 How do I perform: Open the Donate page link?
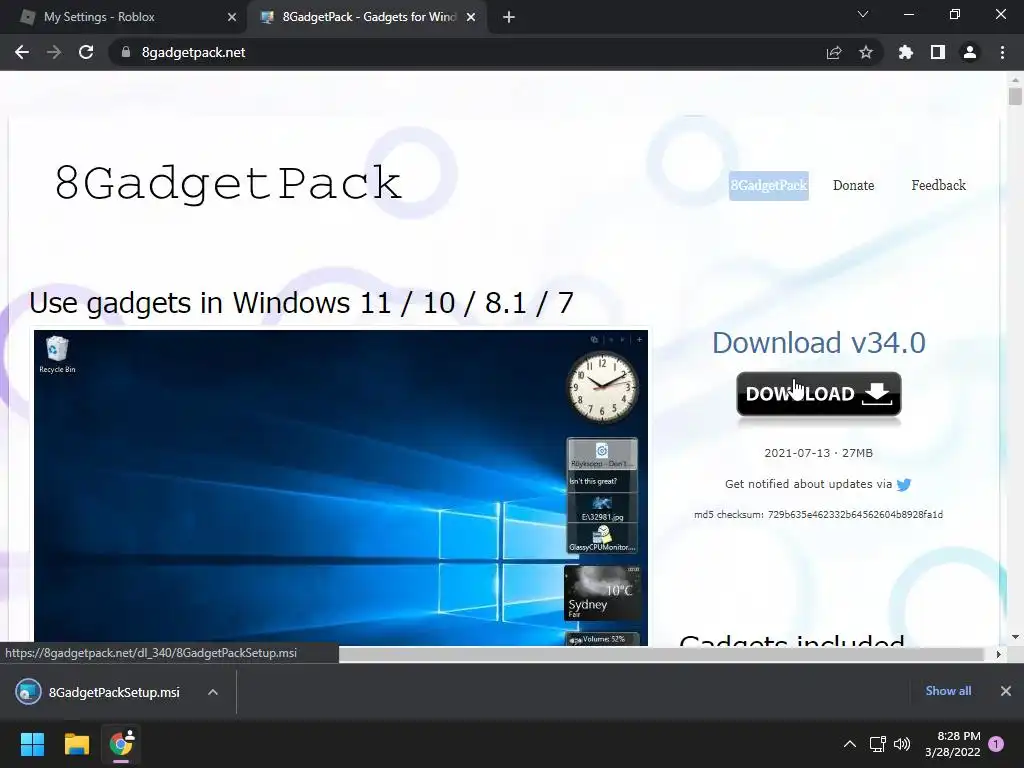point(853,185)
